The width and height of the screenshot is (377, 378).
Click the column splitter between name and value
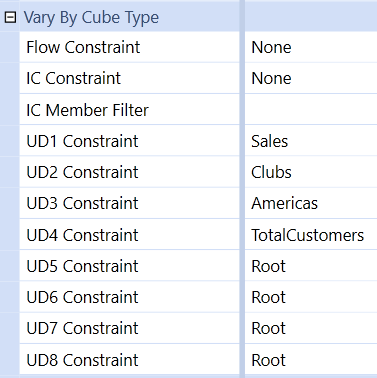[x=242, y=189]
